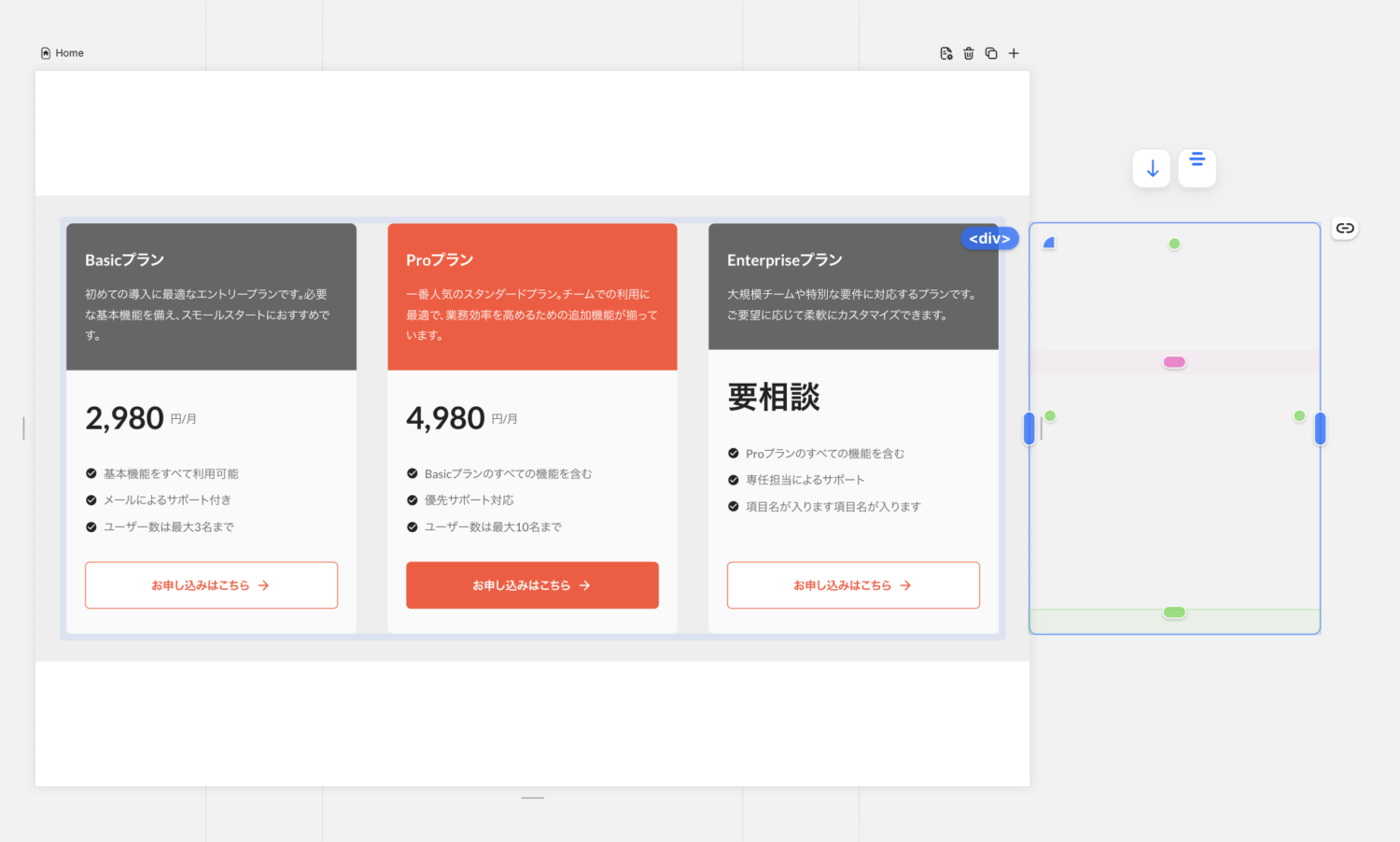
Task: Click the trash icon to delete page
Action: [969, 53]
